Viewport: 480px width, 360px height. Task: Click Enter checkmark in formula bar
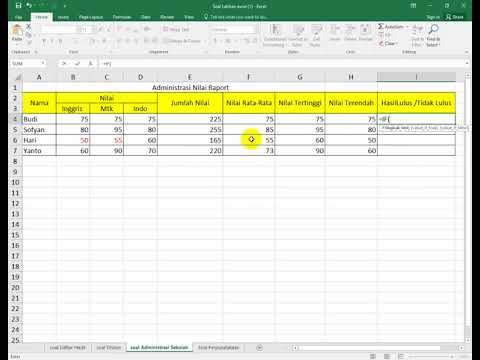coord(77,63)
